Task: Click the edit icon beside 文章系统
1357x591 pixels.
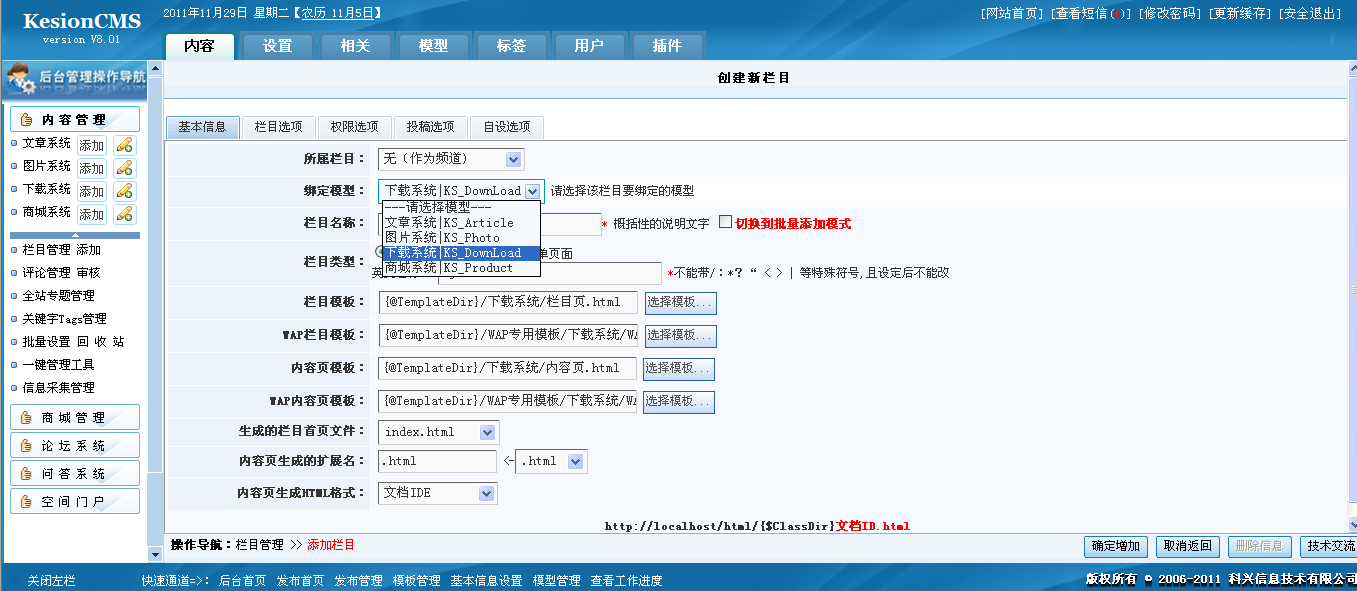Action: point(124,145)
